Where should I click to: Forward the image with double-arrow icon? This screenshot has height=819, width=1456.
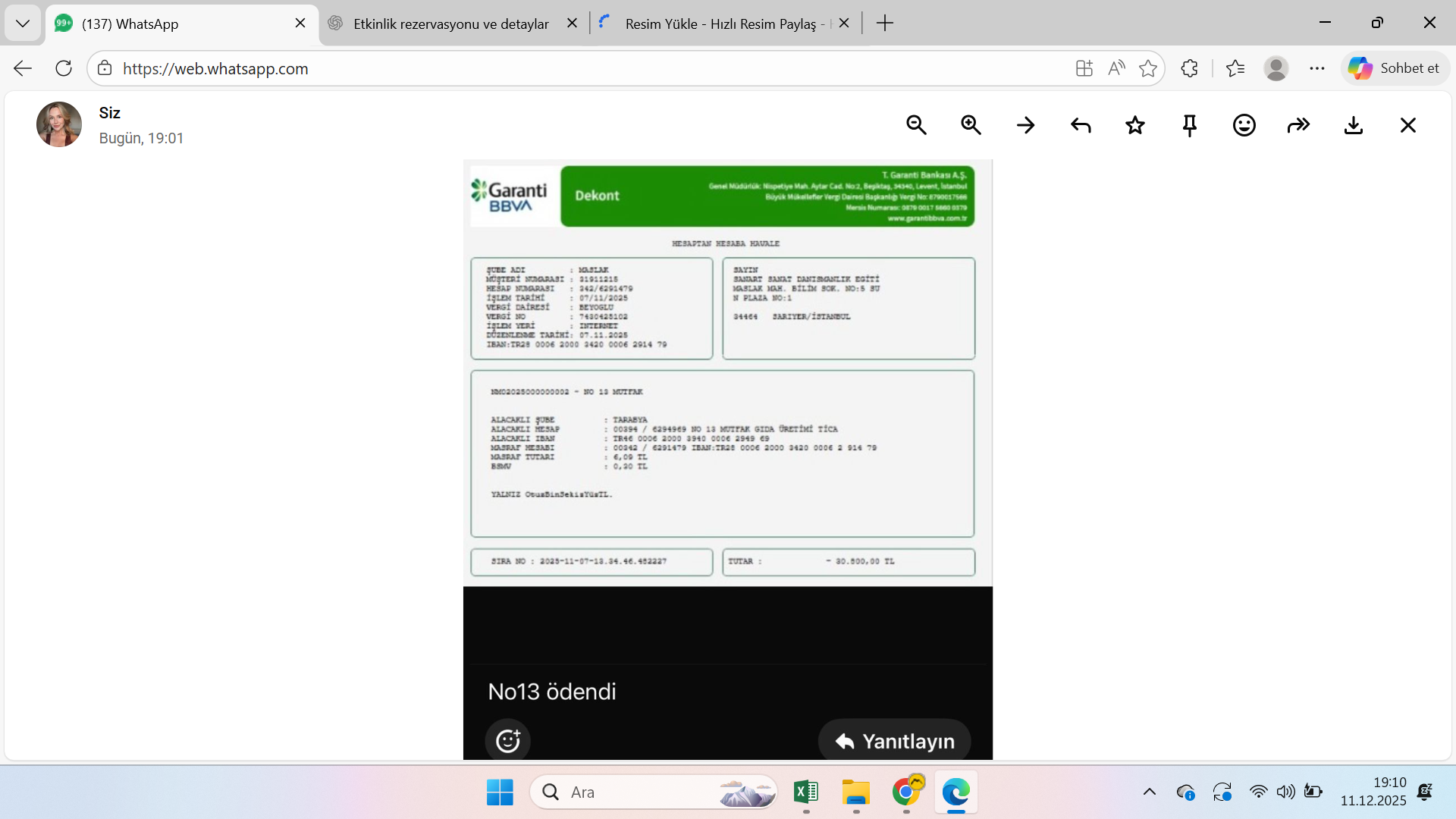pyautogui.click(x=1299, y=125)
